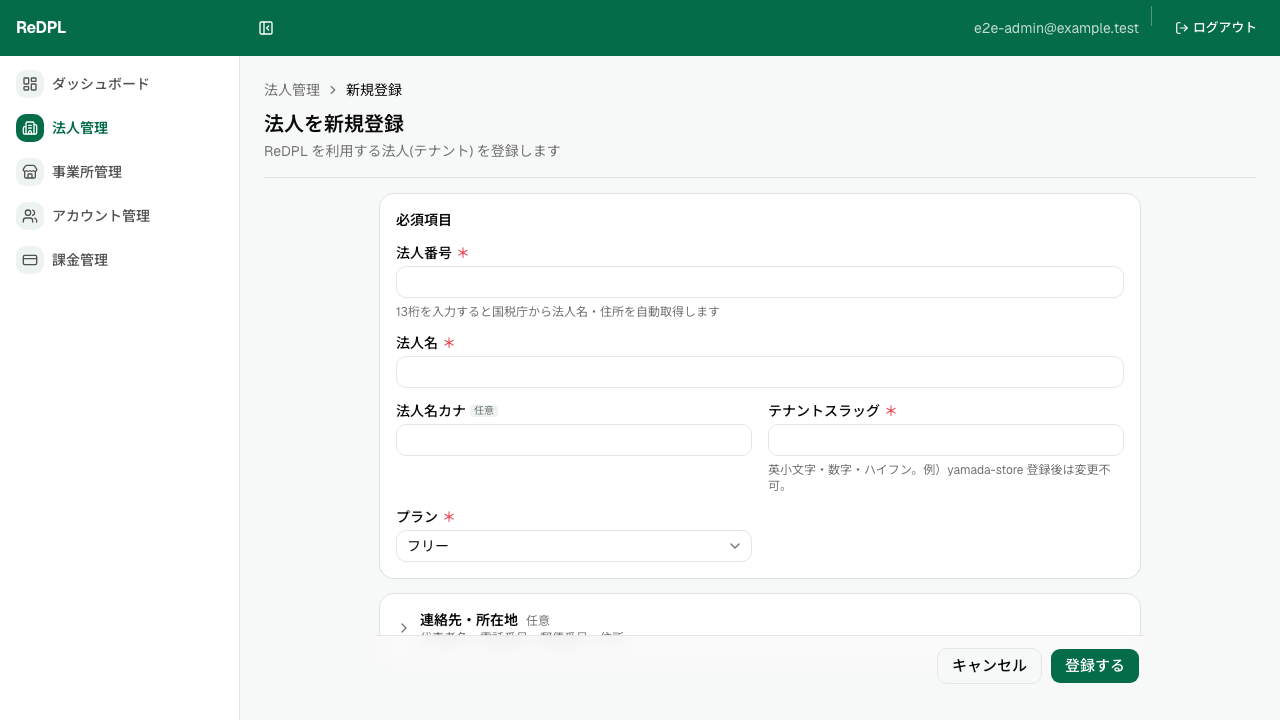Expand the 連絡先・所在地 section chevron
This screenshot has width=1280, height=720.
pos(404,628)
